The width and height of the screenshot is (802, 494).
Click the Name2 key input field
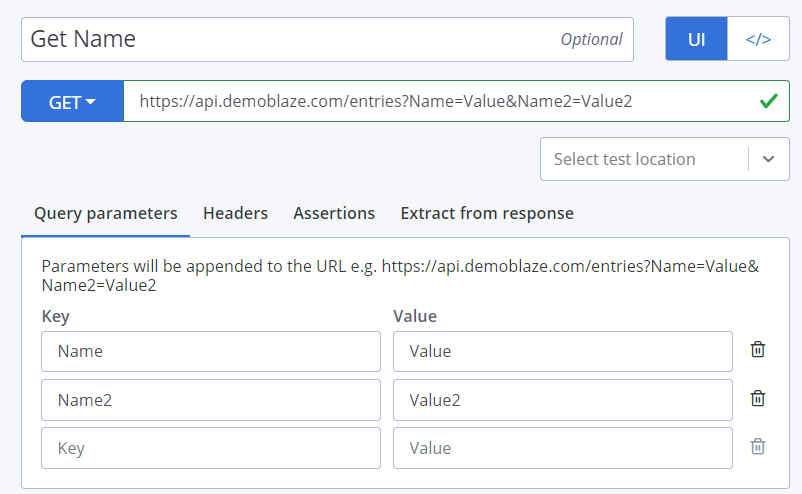[211, 400]
